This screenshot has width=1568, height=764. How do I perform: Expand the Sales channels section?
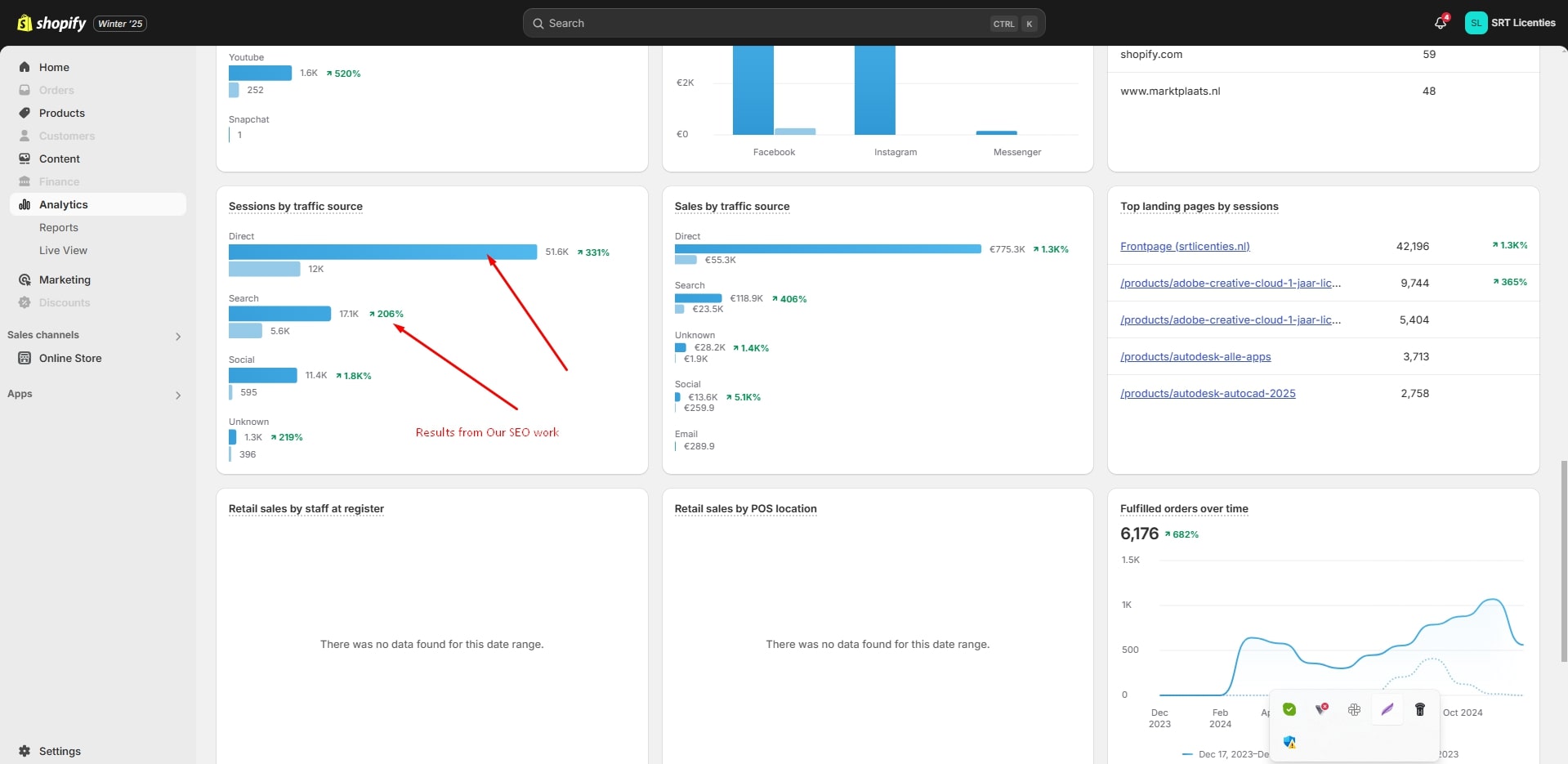(x=177, y=336)
